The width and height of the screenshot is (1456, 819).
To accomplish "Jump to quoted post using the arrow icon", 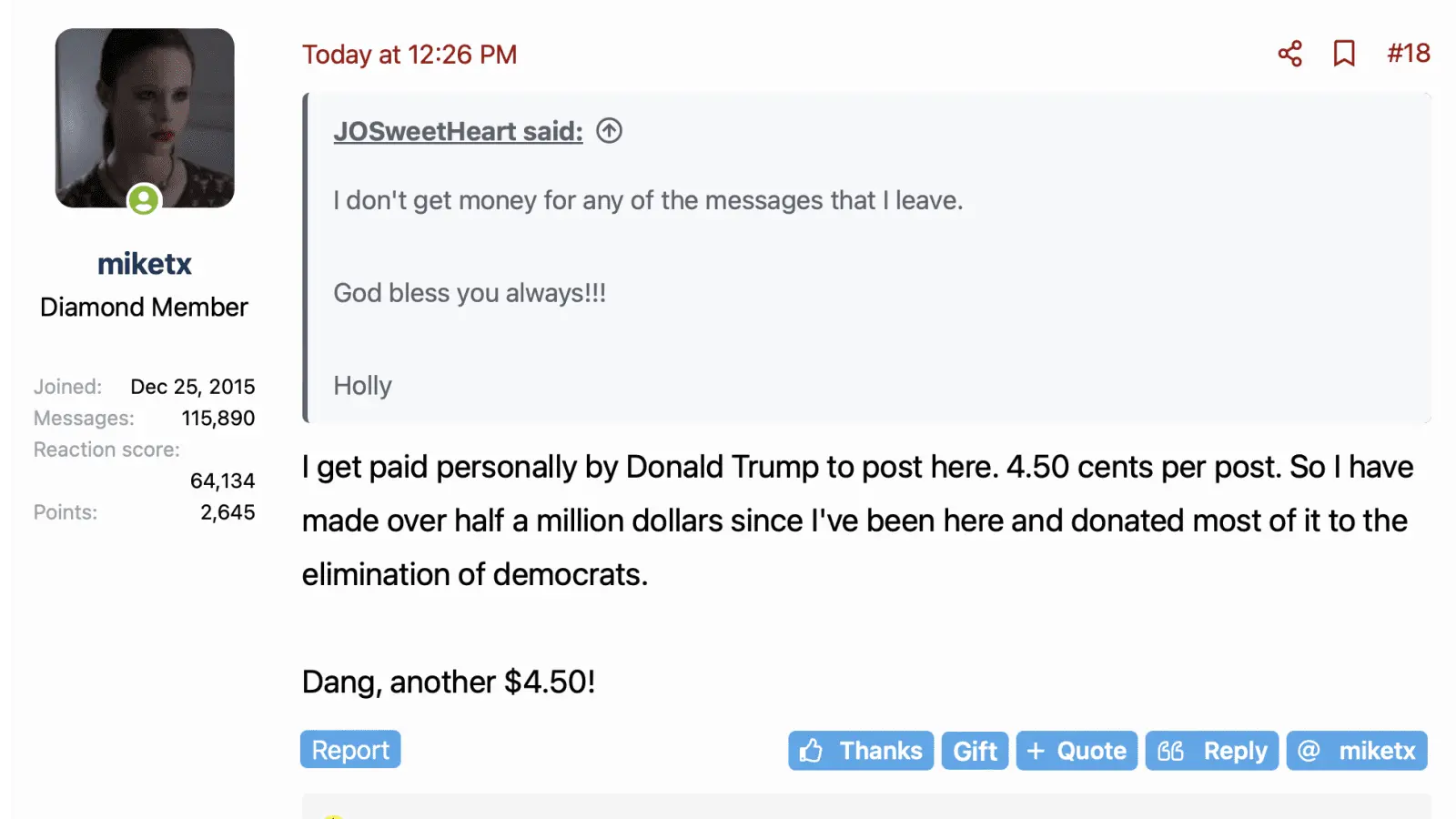I will click(x=608, y=130).
